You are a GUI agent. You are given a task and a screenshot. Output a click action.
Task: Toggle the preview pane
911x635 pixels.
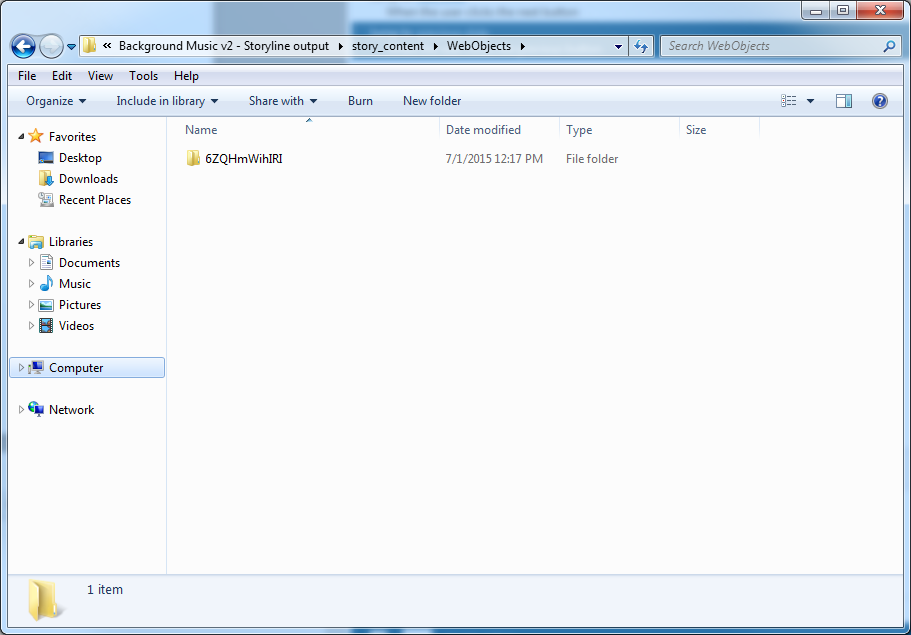point(844,101)
